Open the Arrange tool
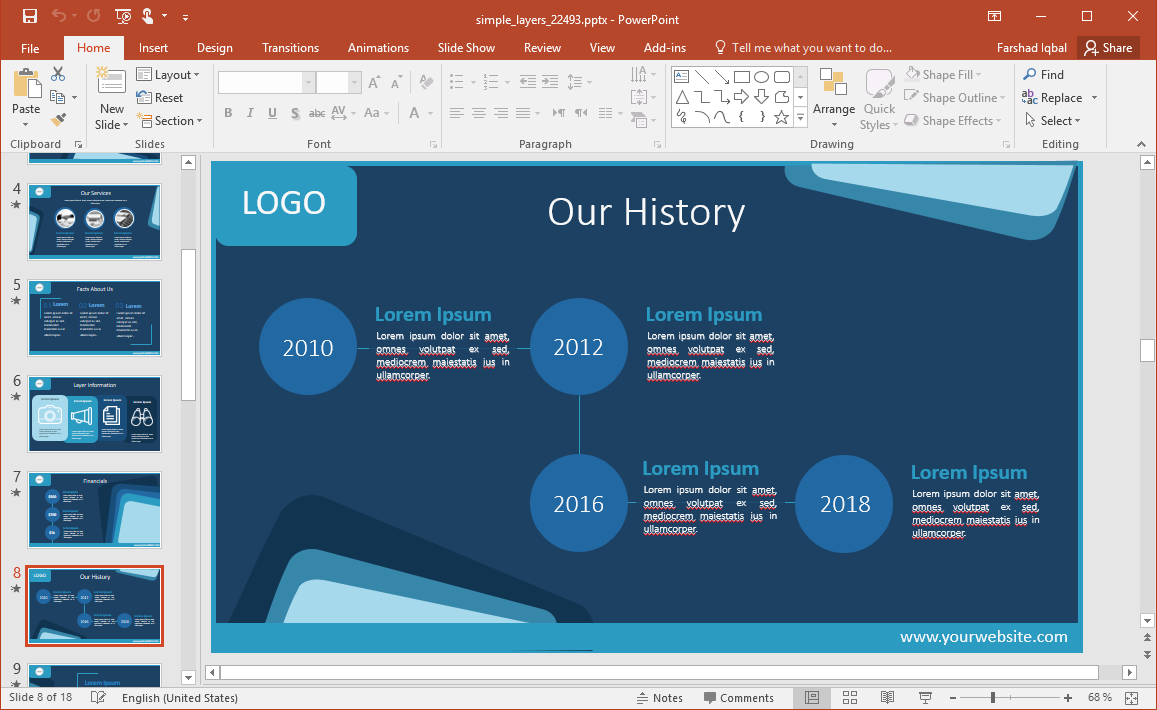Image resolution: width=1157 pixels, height=710 pixels. click(833, 98)
